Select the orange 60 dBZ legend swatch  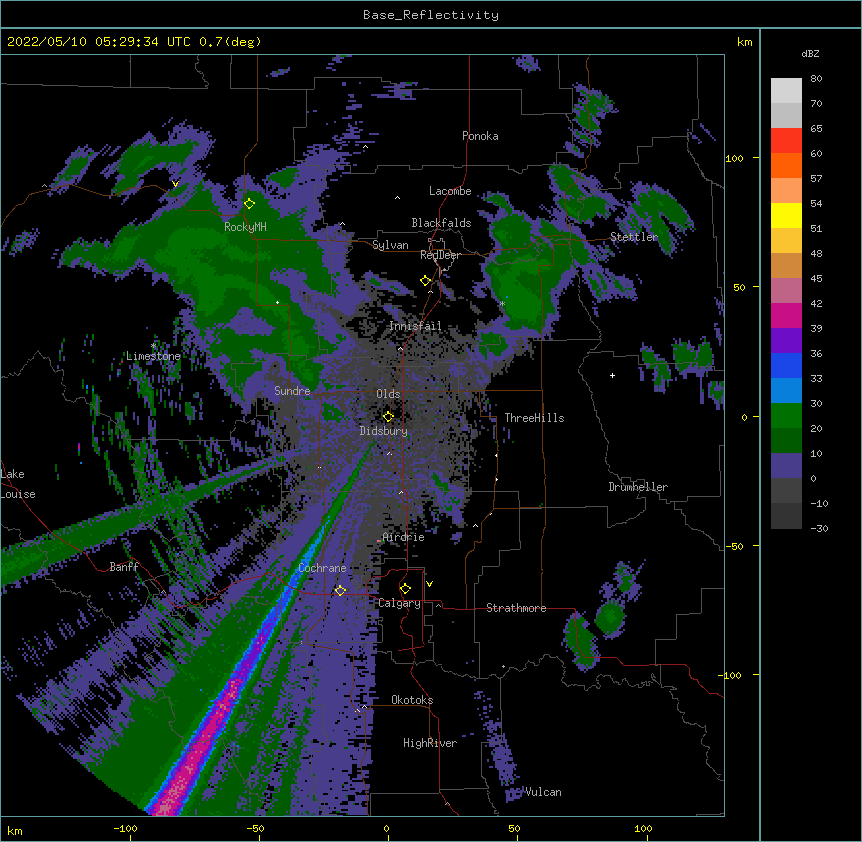(x=786, y=165)
